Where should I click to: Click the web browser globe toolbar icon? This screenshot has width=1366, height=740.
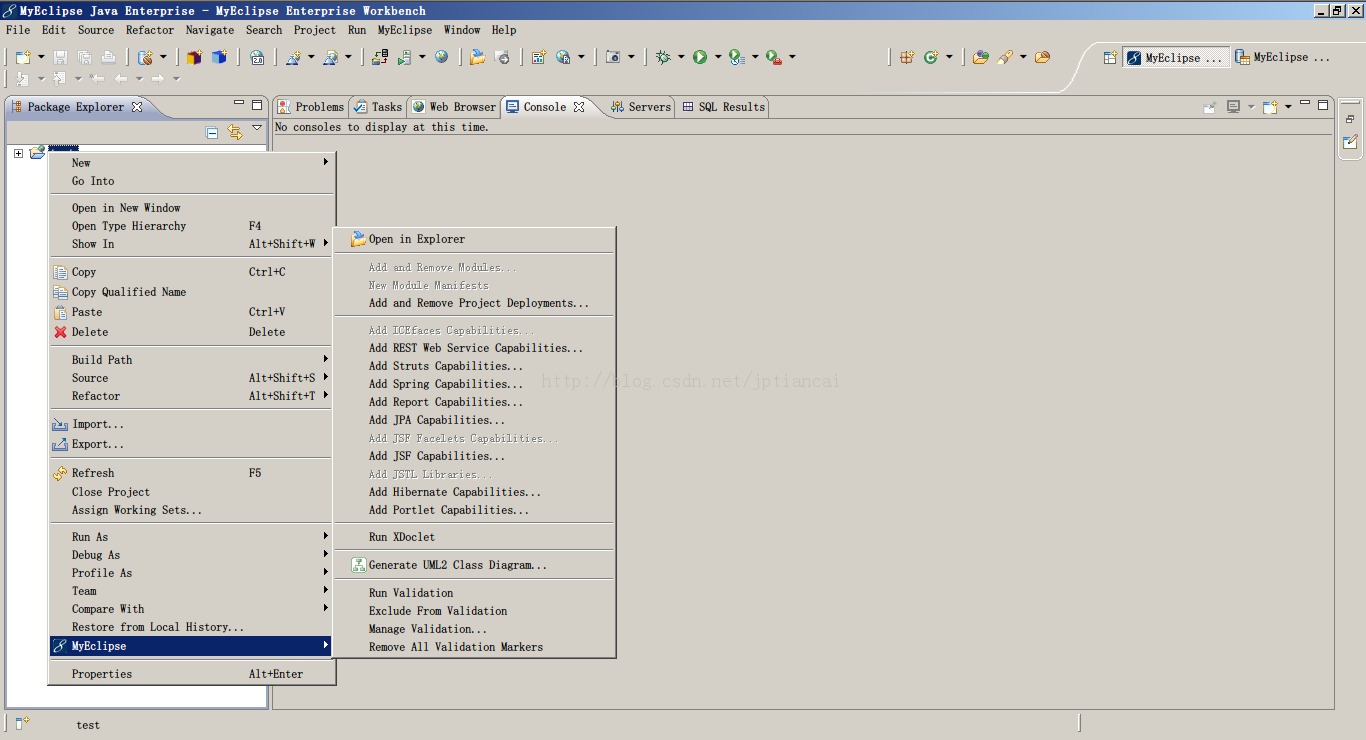441,57
